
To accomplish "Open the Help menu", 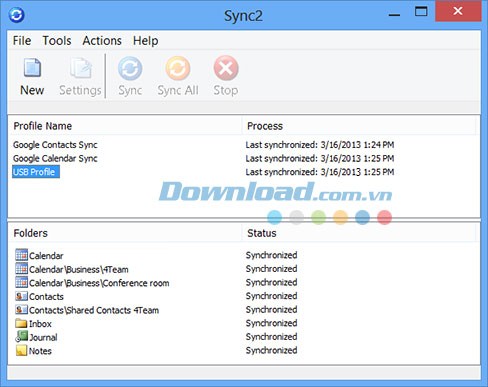I will (x=146, y=41).
